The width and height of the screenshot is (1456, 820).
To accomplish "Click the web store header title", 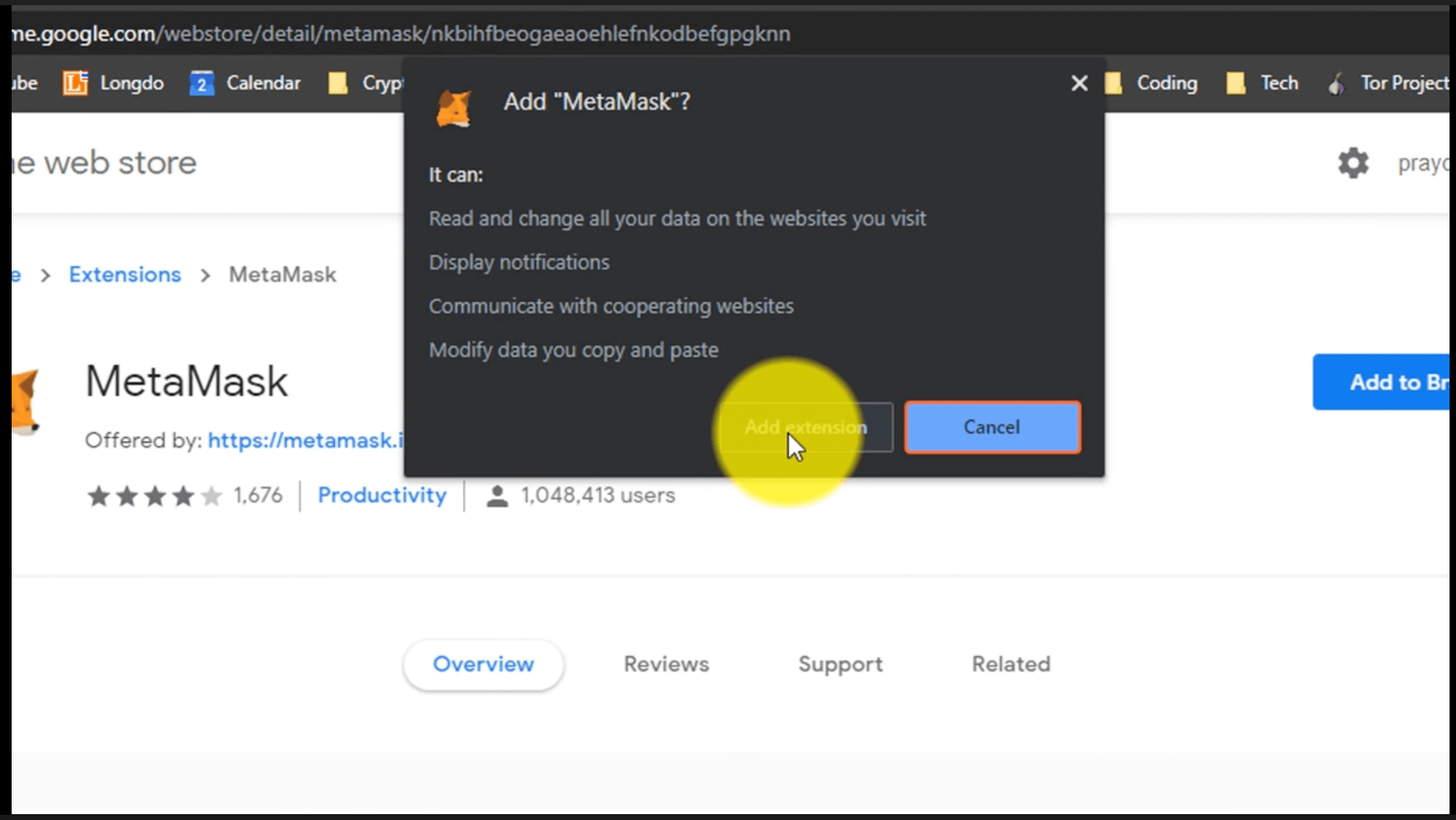I will pyautogui.click(x=104, y=163).
